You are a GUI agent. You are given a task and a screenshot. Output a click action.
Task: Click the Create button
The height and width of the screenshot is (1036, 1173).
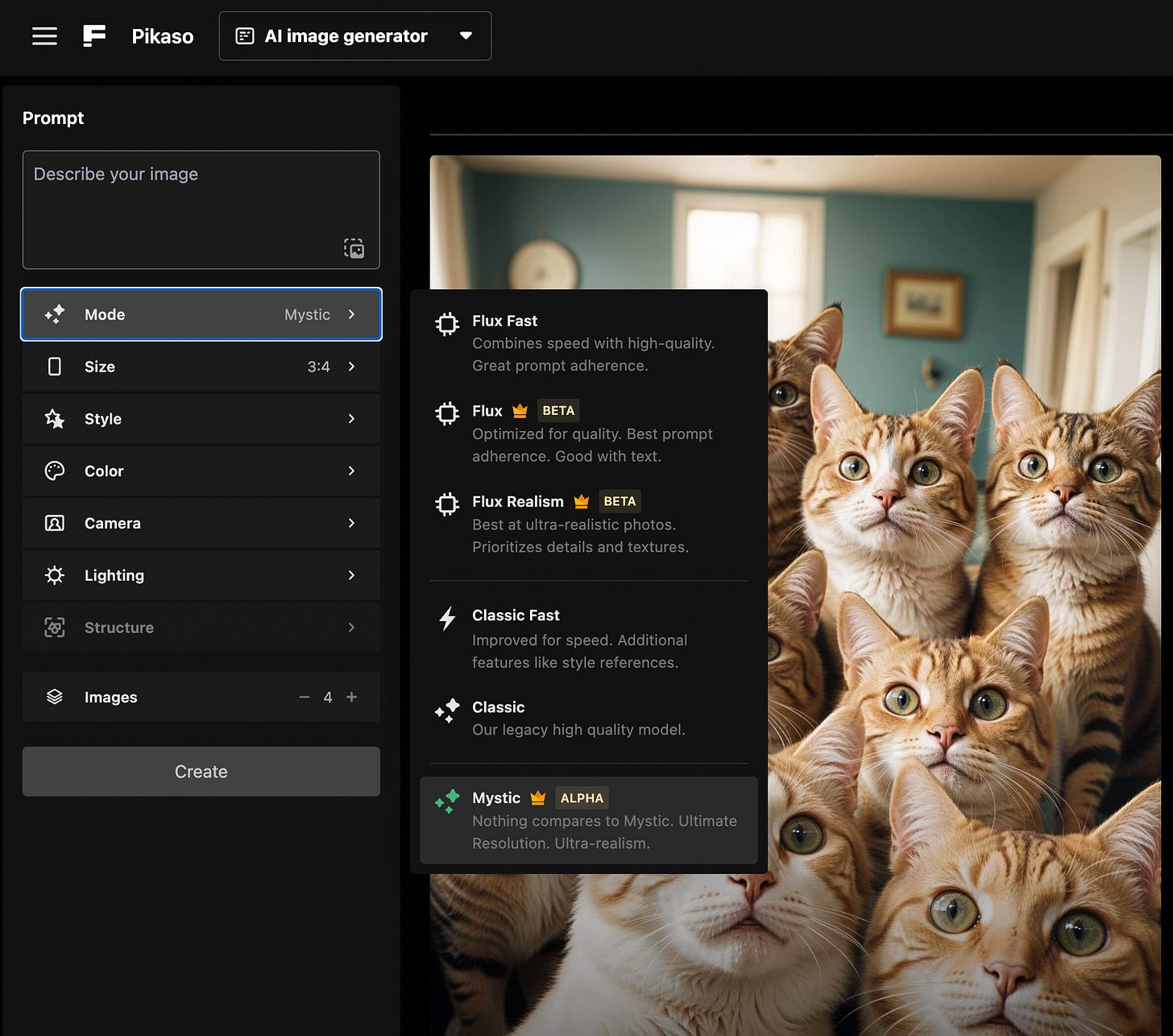click(201, 772)
